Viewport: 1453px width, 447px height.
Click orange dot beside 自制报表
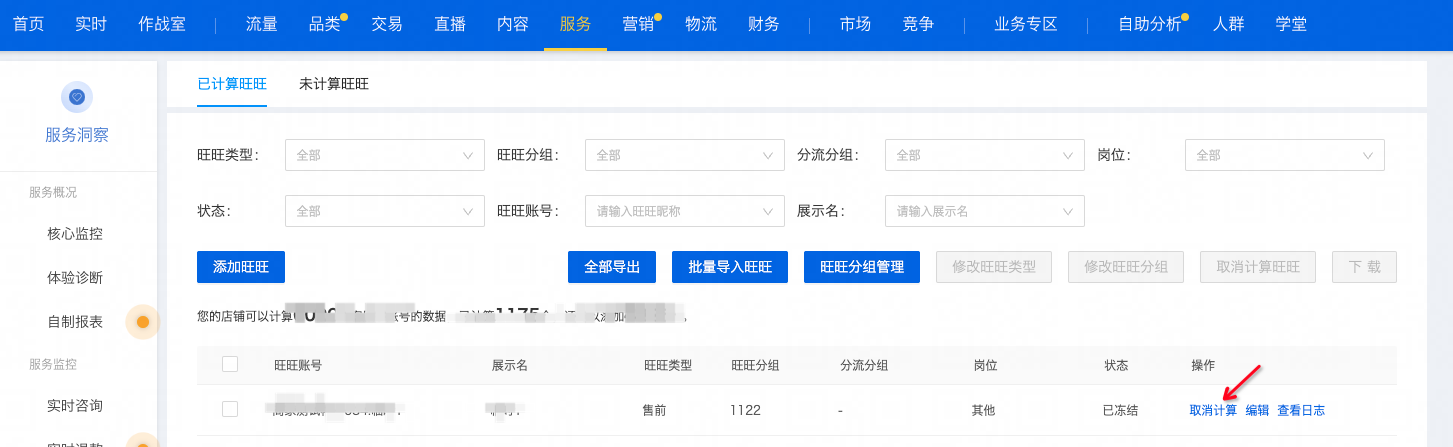click(x=142, y=322)
